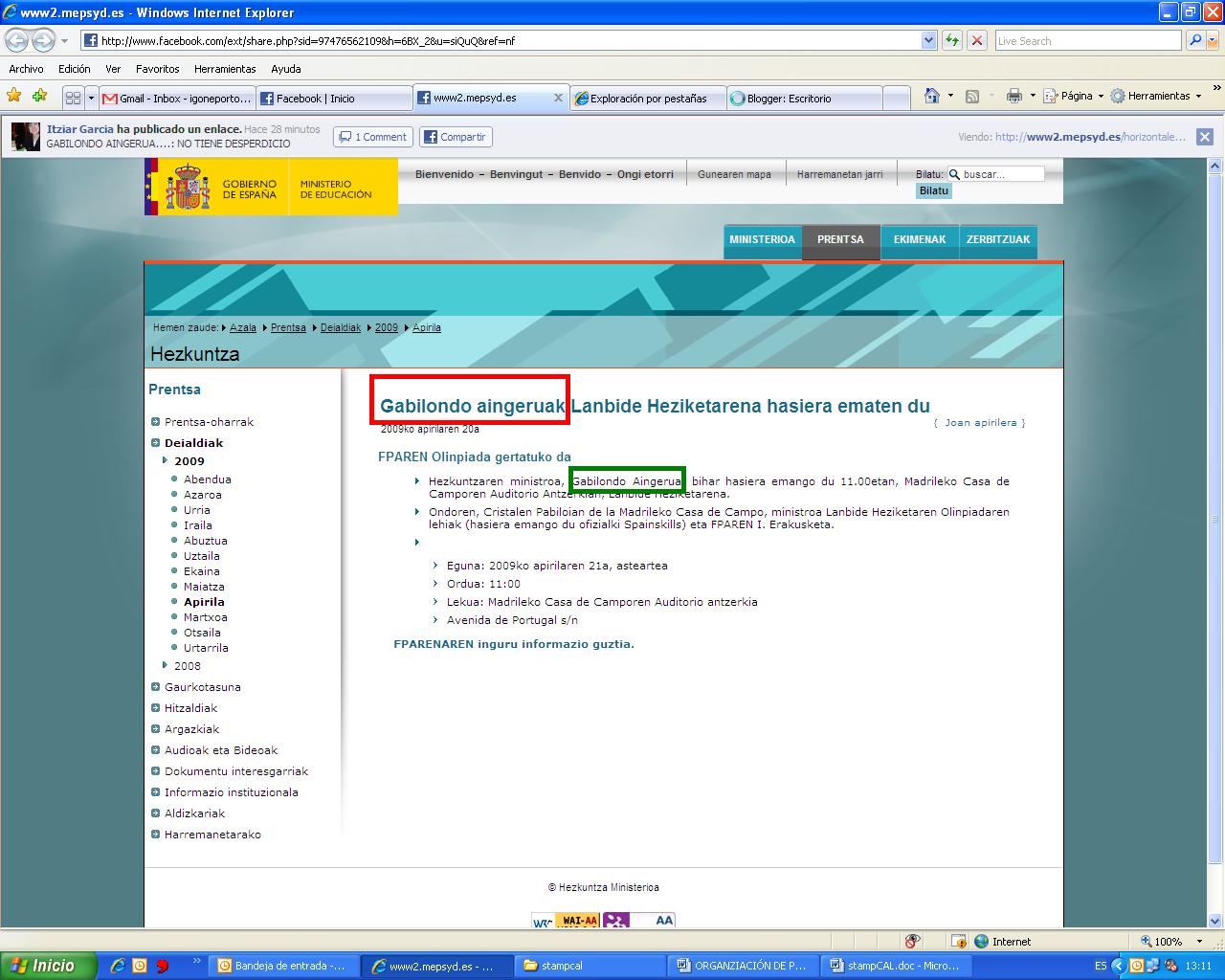Click Itziar Garcia profile thumbnail

(x=26, y=137)
